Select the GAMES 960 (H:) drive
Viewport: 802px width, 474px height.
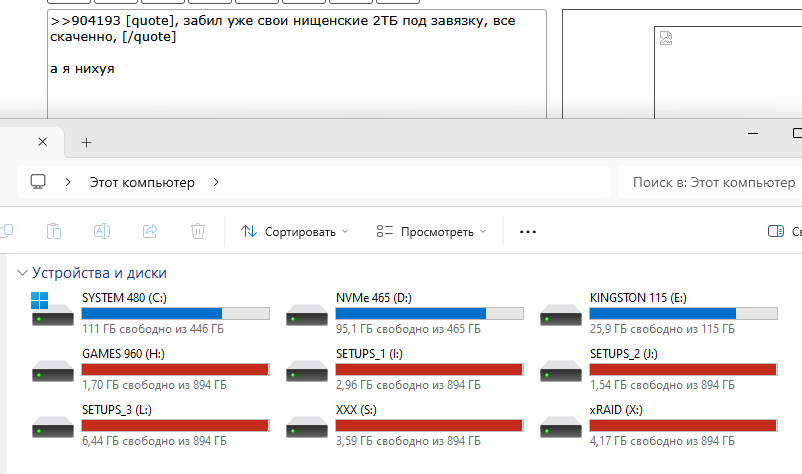pos(150,368)
